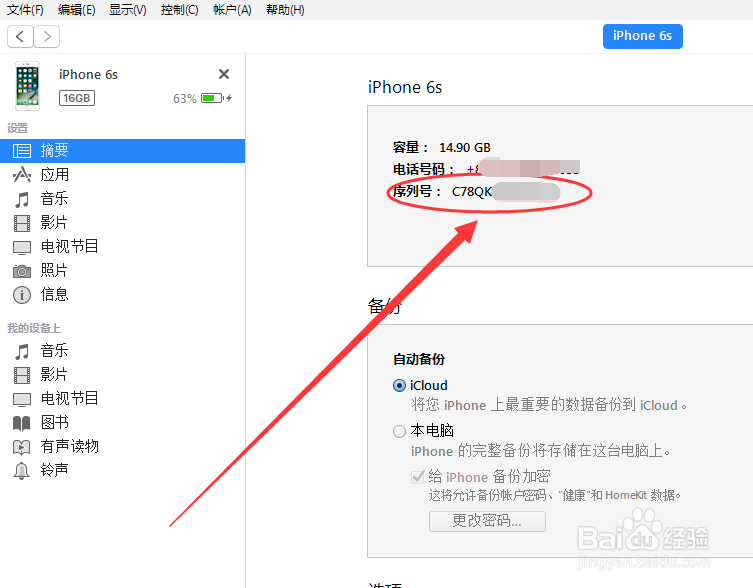Click the 自动备份 heading text
Image resolution: width=753 pixels, height=588 pixels.
[419, 359]
